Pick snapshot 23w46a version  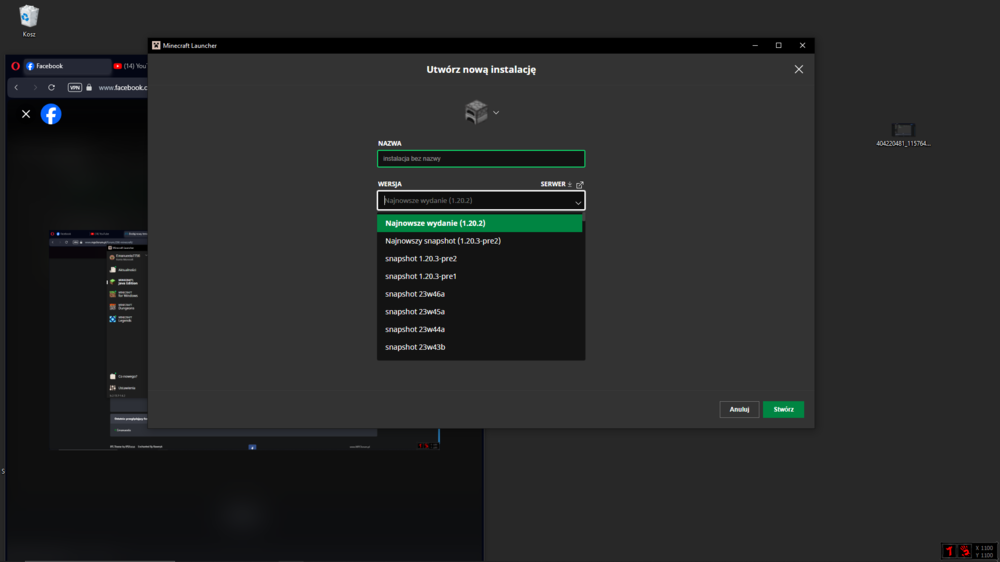[x=480, y=294]
